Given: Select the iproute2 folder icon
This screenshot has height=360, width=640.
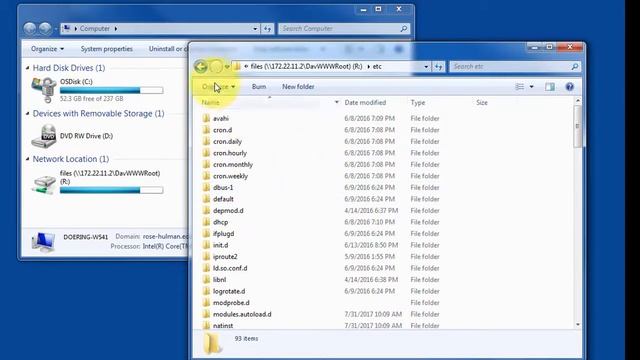Looking at the screenshot, I should click(x=207, y=257).
